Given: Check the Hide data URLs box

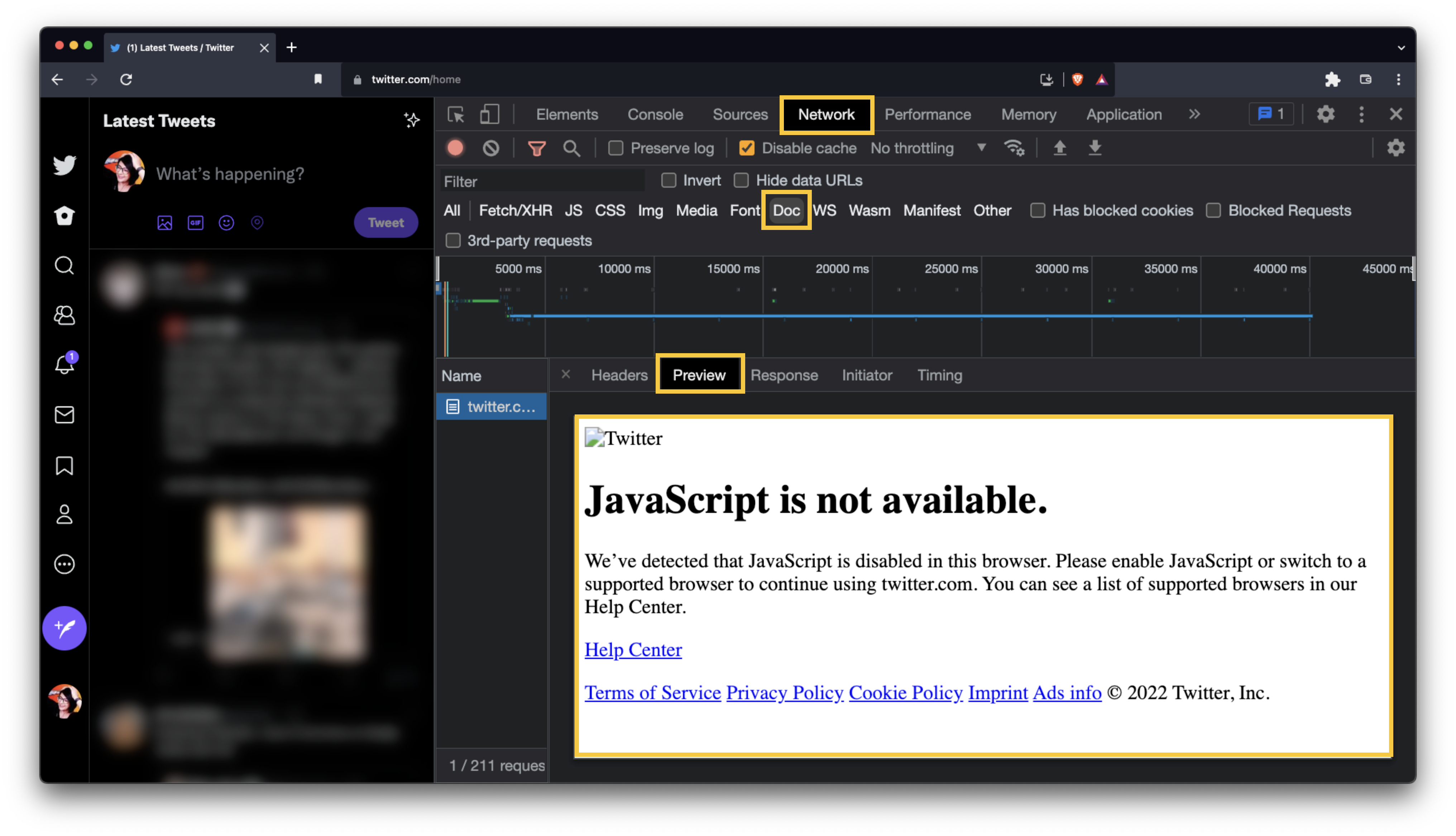Looking at the screenshot, I should (741, 180).
